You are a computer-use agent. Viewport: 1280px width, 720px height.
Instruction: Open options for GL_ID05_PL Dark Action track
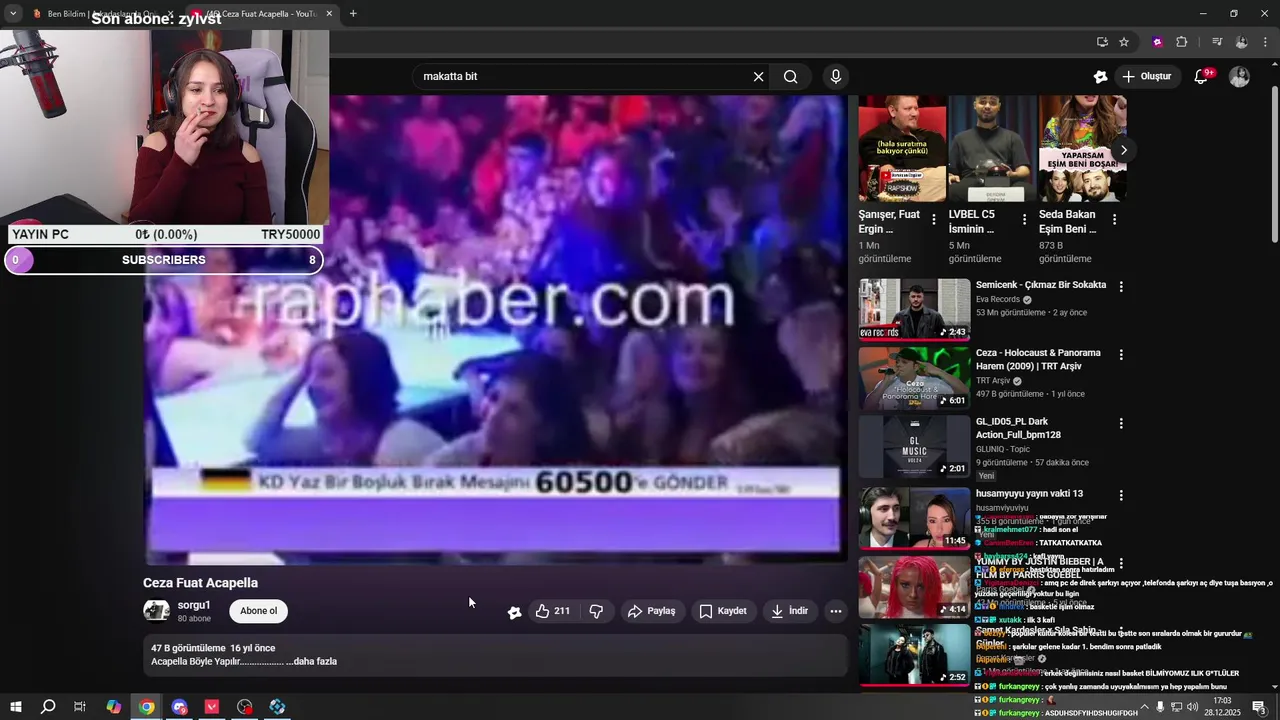(1121, 423)
